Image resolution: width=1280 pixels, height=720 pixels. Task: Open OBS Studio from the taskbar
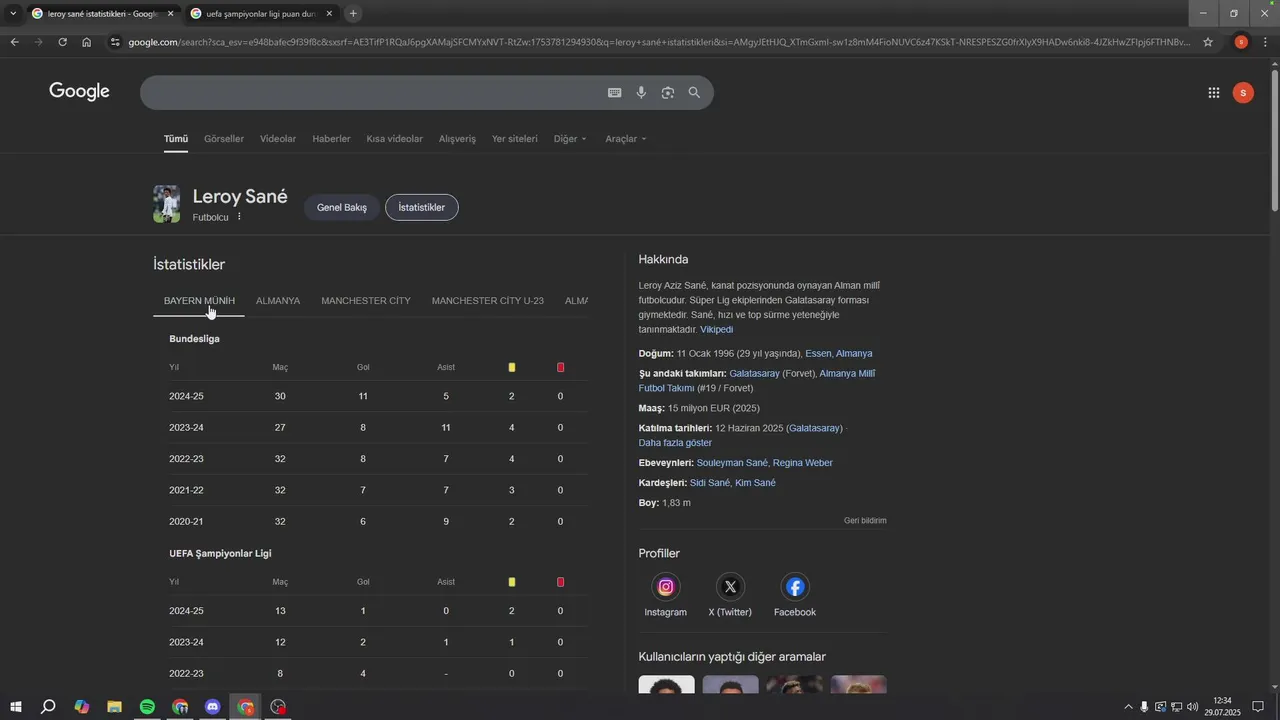279,707
